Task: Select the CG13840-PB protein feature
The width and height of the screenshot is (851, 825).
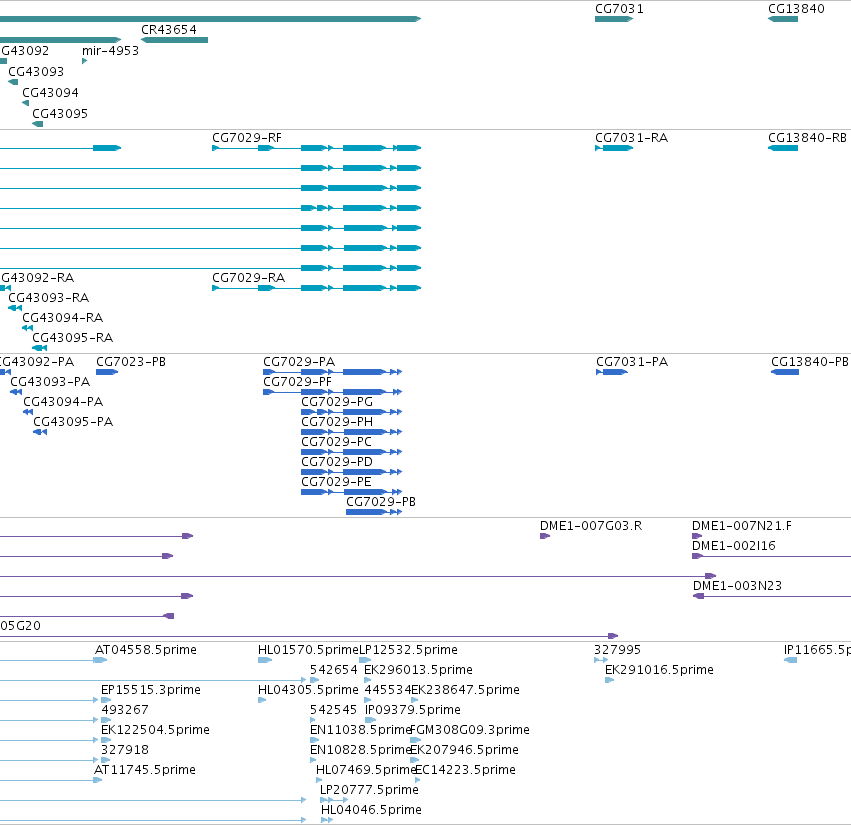Action: click(785, 372)
